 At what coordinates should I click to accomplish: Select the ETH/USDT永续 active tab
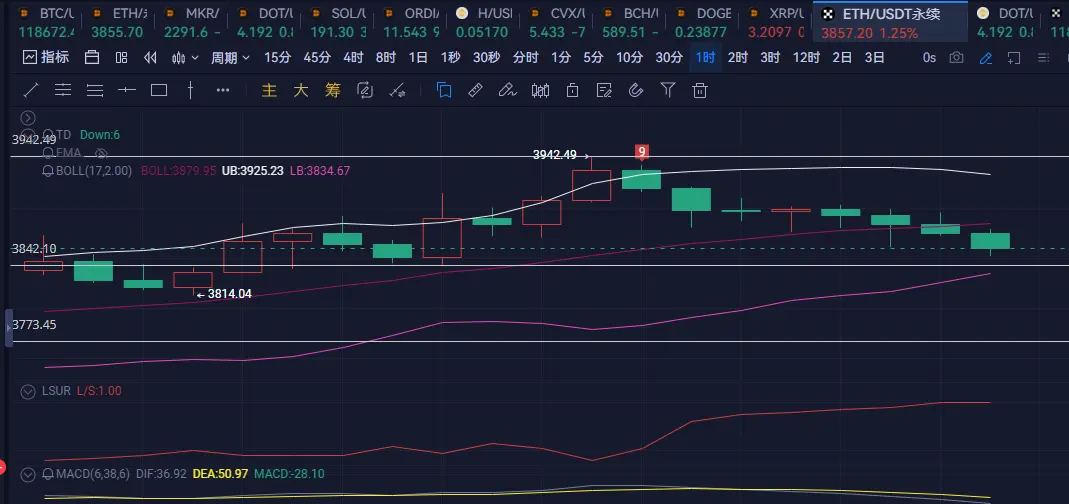click(890, 23)
